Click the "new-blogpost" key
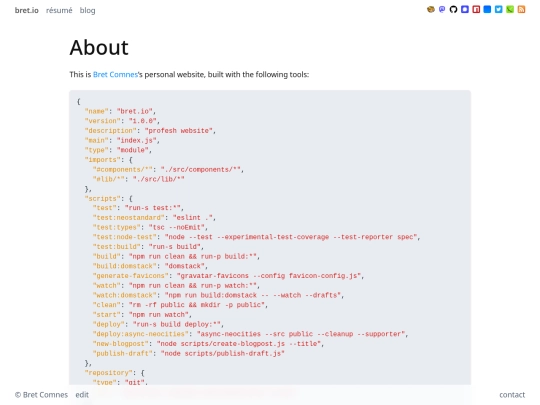The image size is (540, 405). 121,343
